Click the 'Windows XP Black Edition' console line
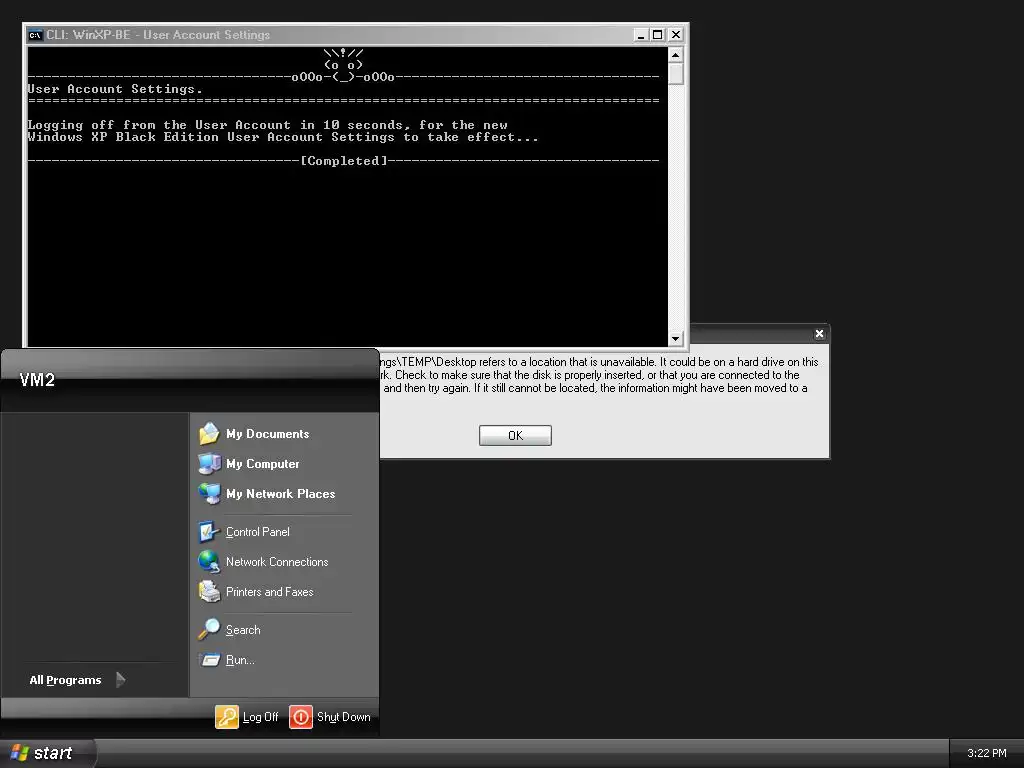The height and width of the screenshot is (768, 1024). [283, 137]
